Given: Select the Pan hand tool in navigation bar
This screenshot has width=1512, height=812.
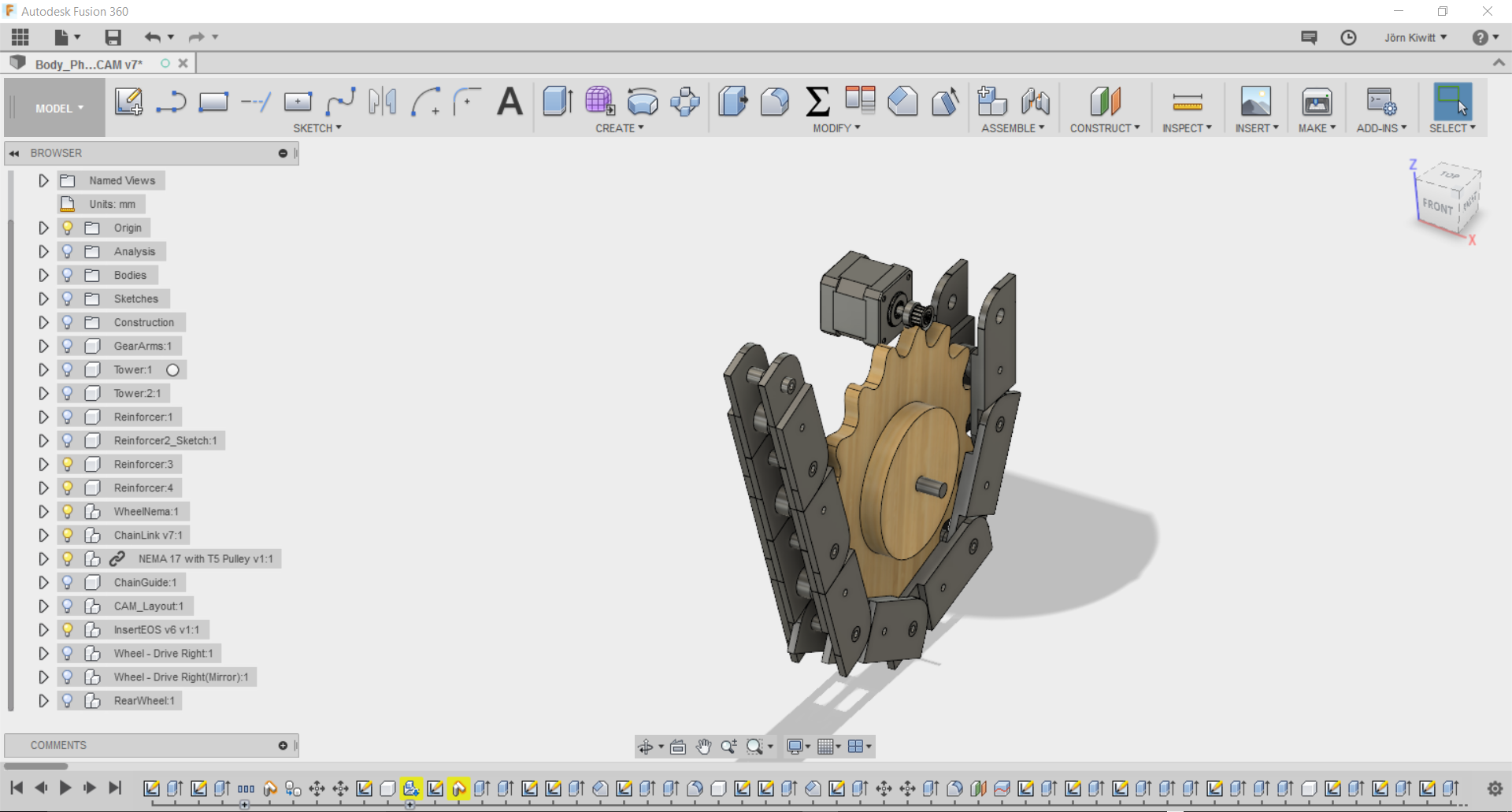Looking at the screenshot, I should (703, 747).
